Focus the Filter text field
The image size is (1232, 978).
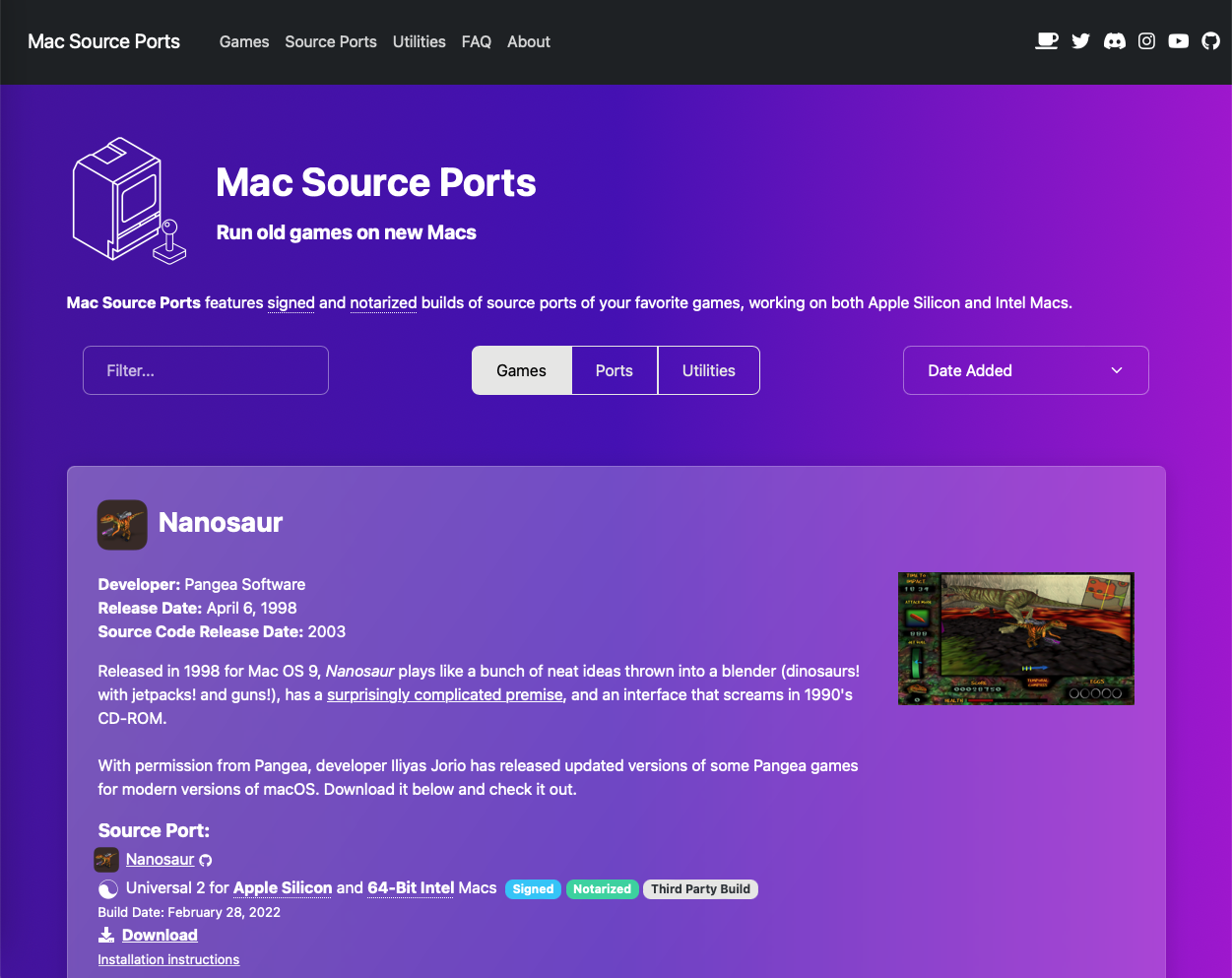pyautogui.click(x=206, y=370)
